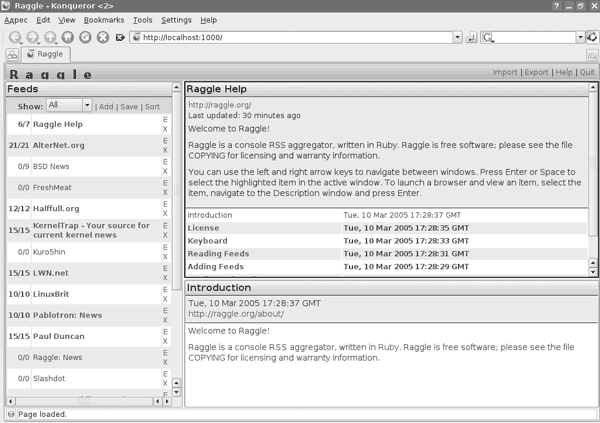Open the Settings menu
Screen dimensions: 600x423
click(x=176, y=20)
